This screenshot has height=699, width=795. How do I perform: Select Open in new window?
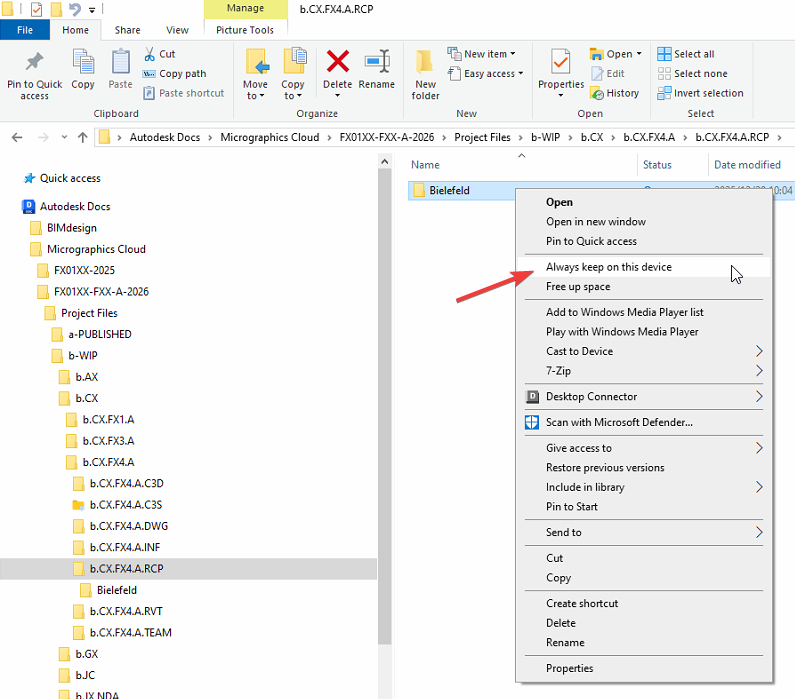(643, 222)
